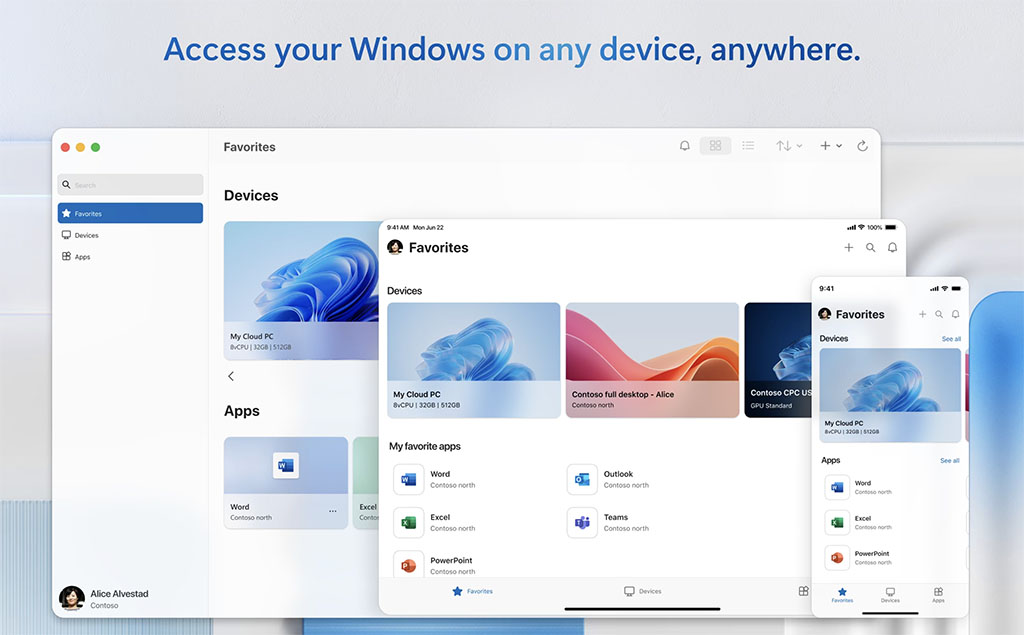Screen dimensions: 1024x635
Task: Click See all next to phone Devices
Action: click(x=951, y=339)
